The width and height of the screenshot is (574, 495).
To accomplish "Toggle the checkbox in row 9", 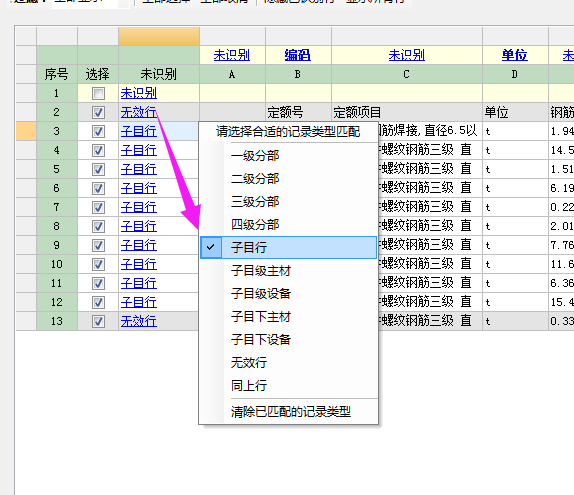I will (x=98, y=246).
